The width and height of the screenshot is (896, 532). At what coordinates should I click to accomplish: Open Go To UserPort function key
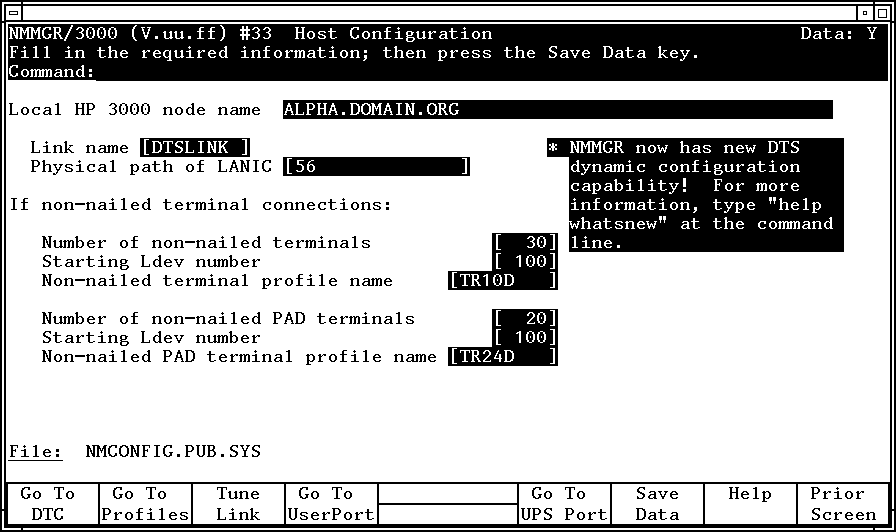point(331,504)
